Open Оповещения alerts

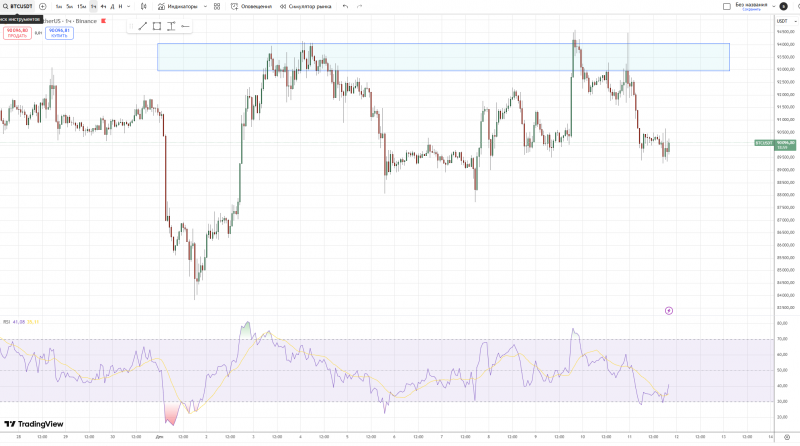tap(252, 7)
